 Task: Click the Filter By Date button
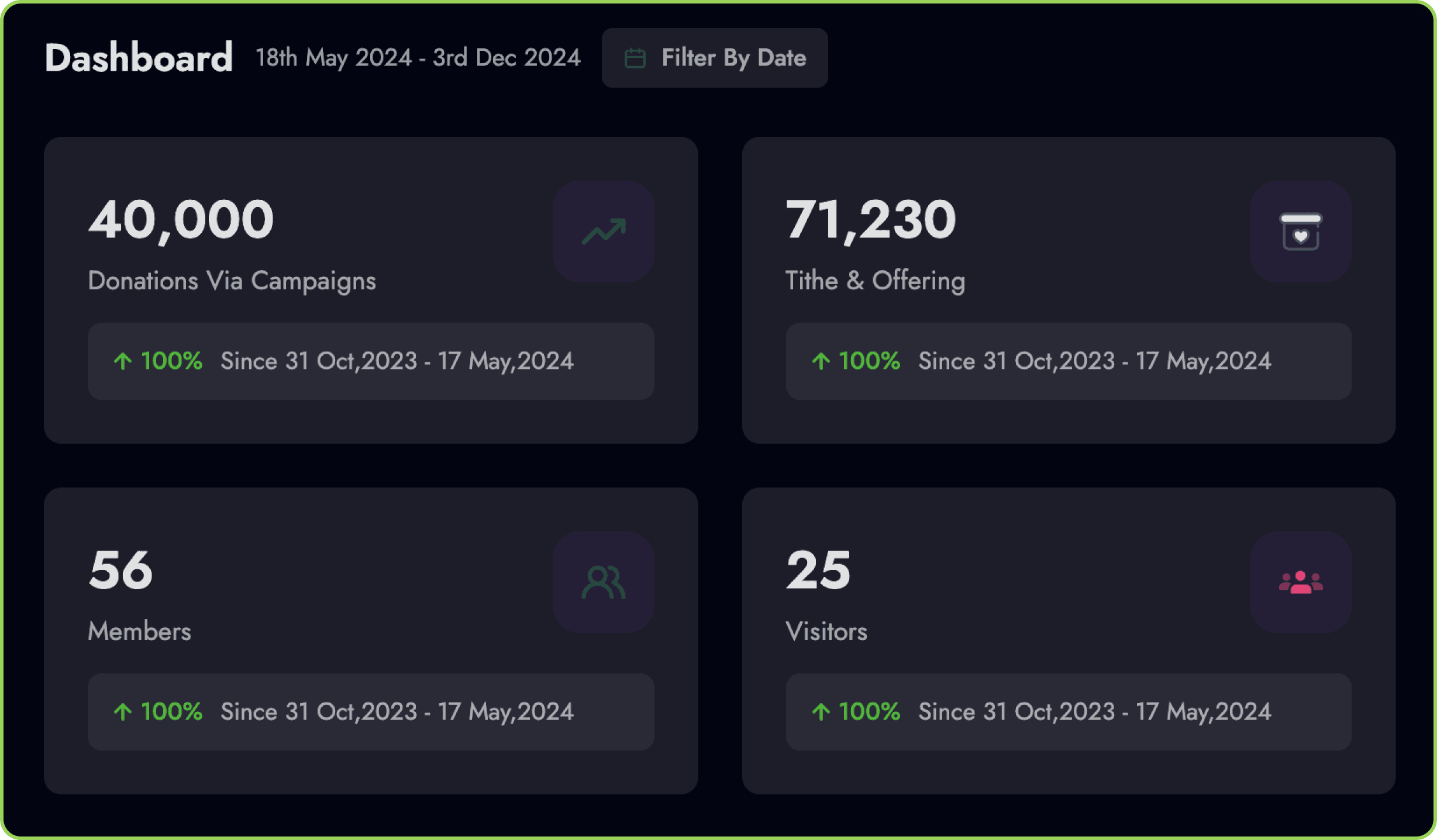point(714,58)
